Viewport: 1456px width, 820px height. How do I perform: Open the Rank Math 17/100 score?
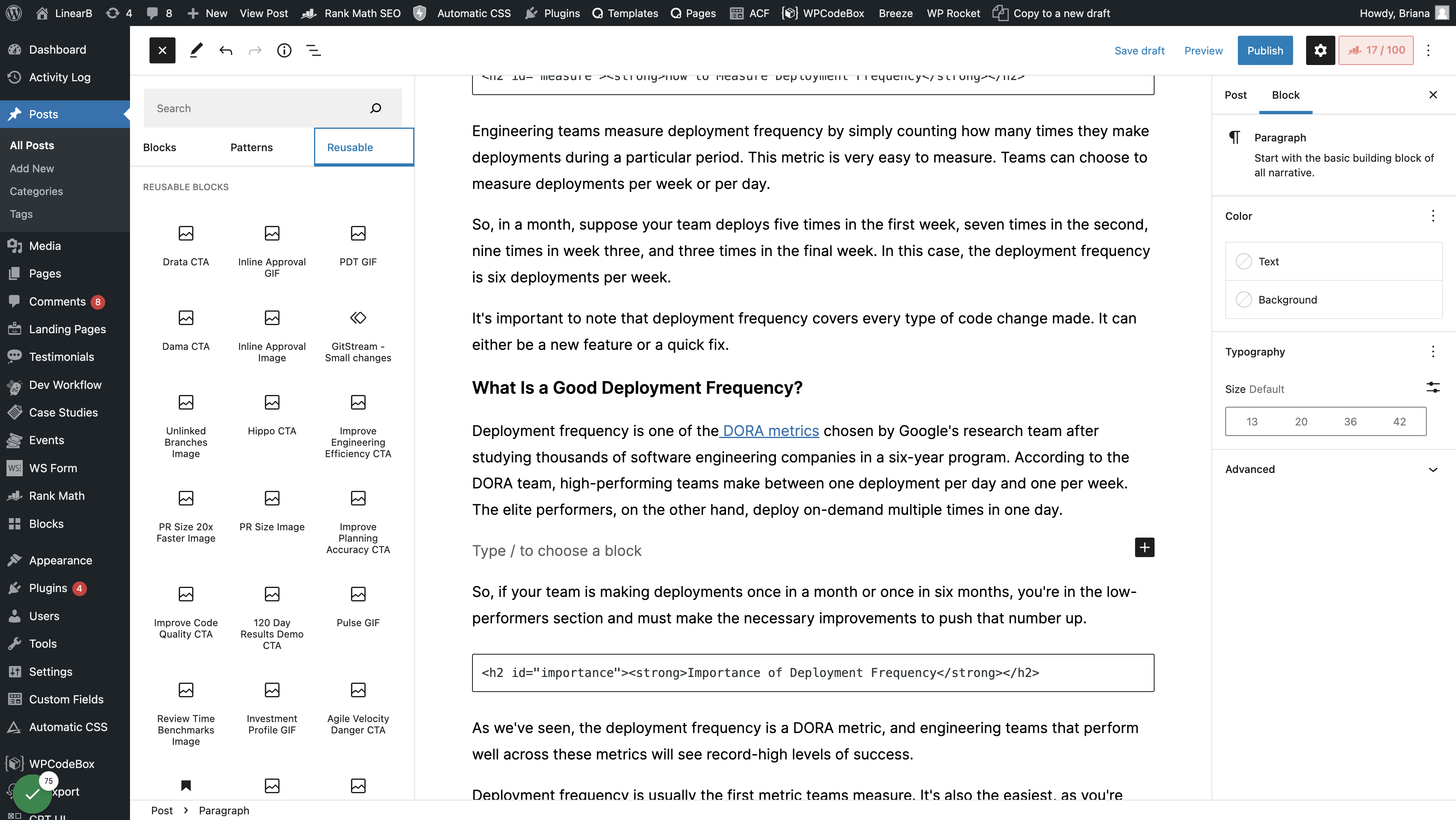tap(1376, 50)
